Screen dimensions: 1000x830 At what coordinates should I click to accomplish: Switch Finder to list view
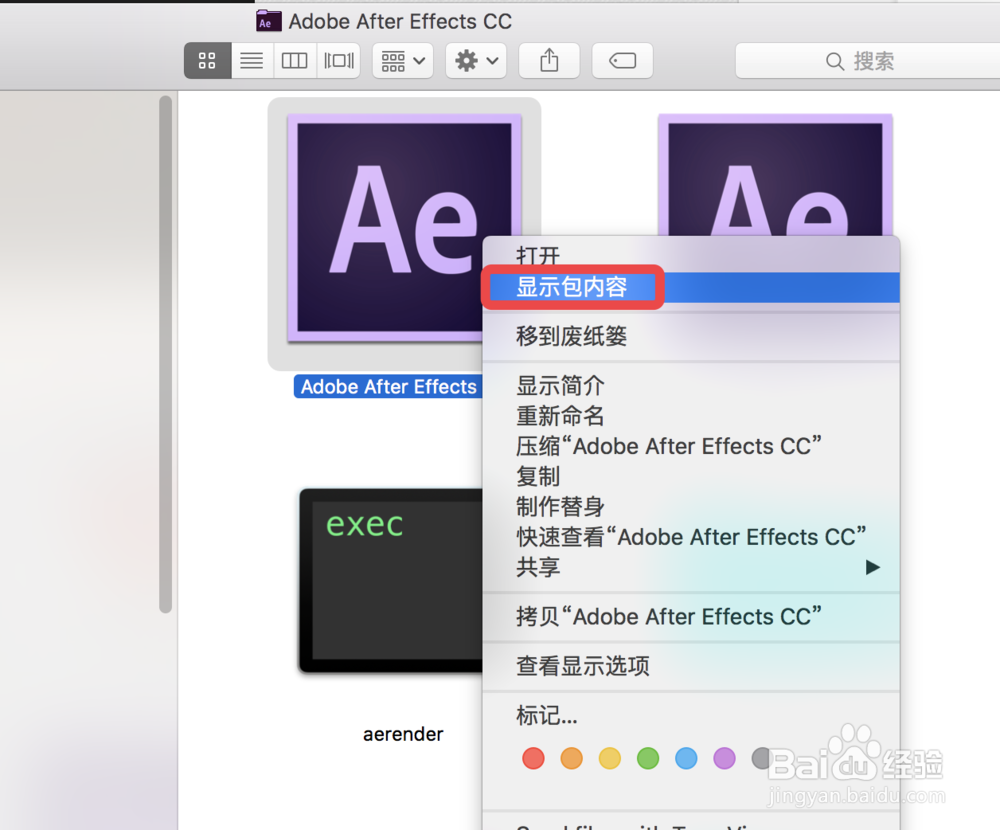pyautogui.click(x=252, y=61)
